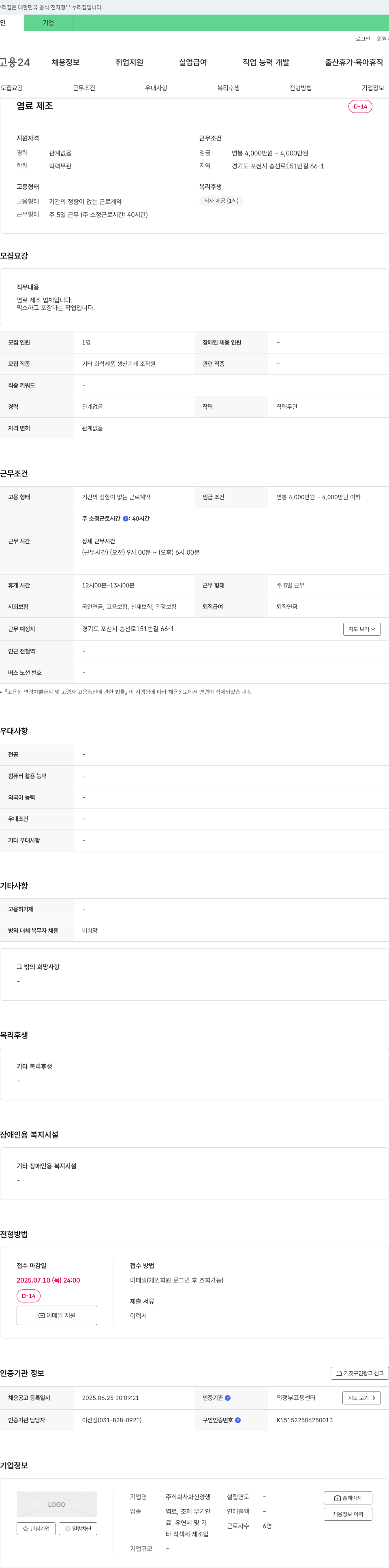Click the 비희망 value
Image resolution: width=389 pixels, height=1568 pixels.
[90, 931]
